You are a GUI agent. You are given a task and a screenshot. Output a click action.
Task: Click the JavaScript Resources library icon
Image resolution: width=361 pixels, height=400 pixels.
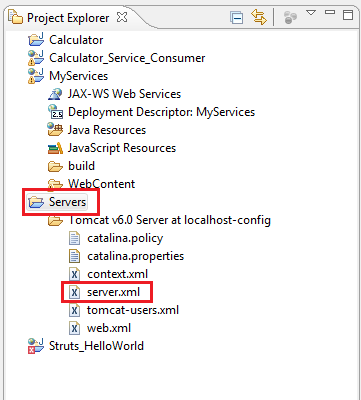[55, 148]
